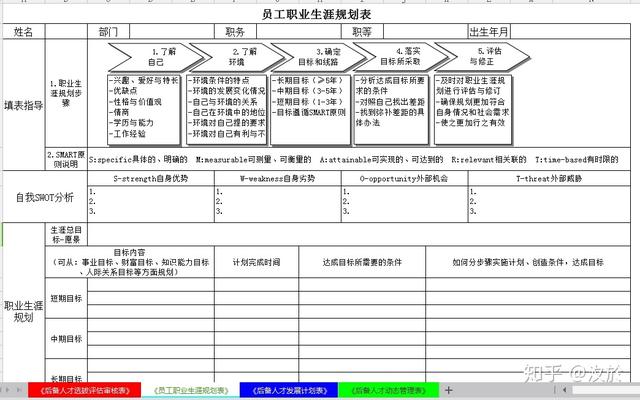Screen dimensions: 640x400
Task: Click the numbered entry cell under W-weakness
Action: (278, 204)
